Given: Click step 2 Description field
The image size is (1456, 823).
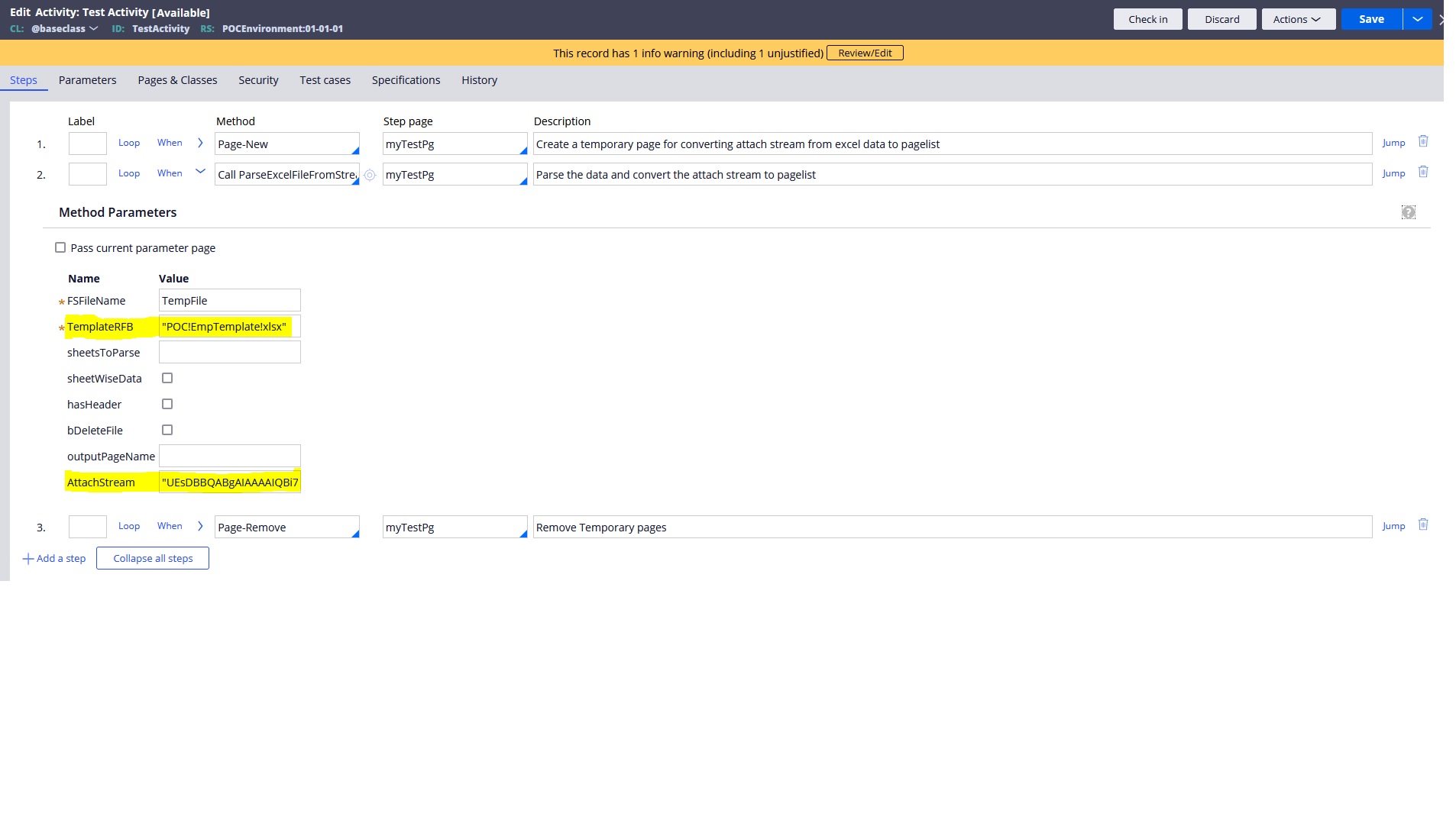Looking at the screenshot, I should click(x=953, y=175).
